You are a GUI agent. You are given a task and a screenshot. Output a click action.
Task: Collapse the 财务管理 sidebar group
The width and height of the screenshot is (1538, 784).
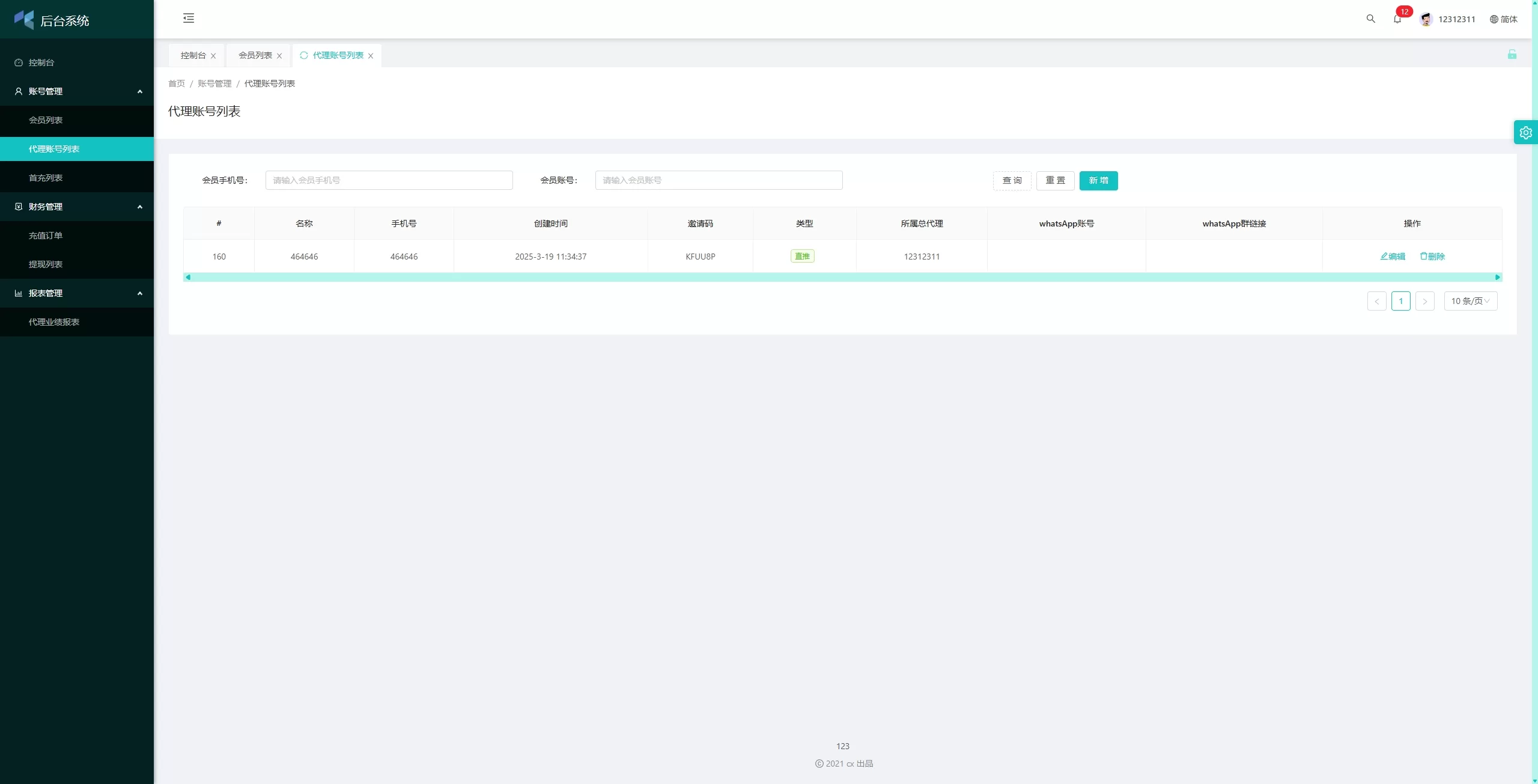click(x=140, y=207)
